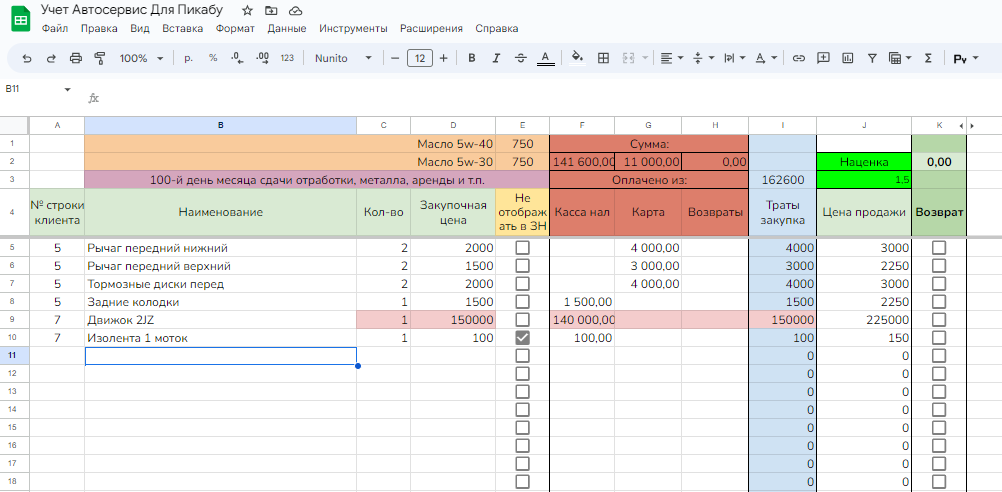Click the insert chart icon

click(x=848, y=58)
